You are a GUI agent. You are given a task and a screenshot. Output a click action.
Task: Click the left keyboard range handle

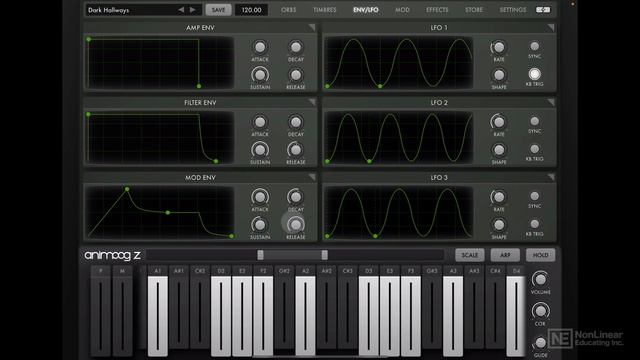coord(260,255)
